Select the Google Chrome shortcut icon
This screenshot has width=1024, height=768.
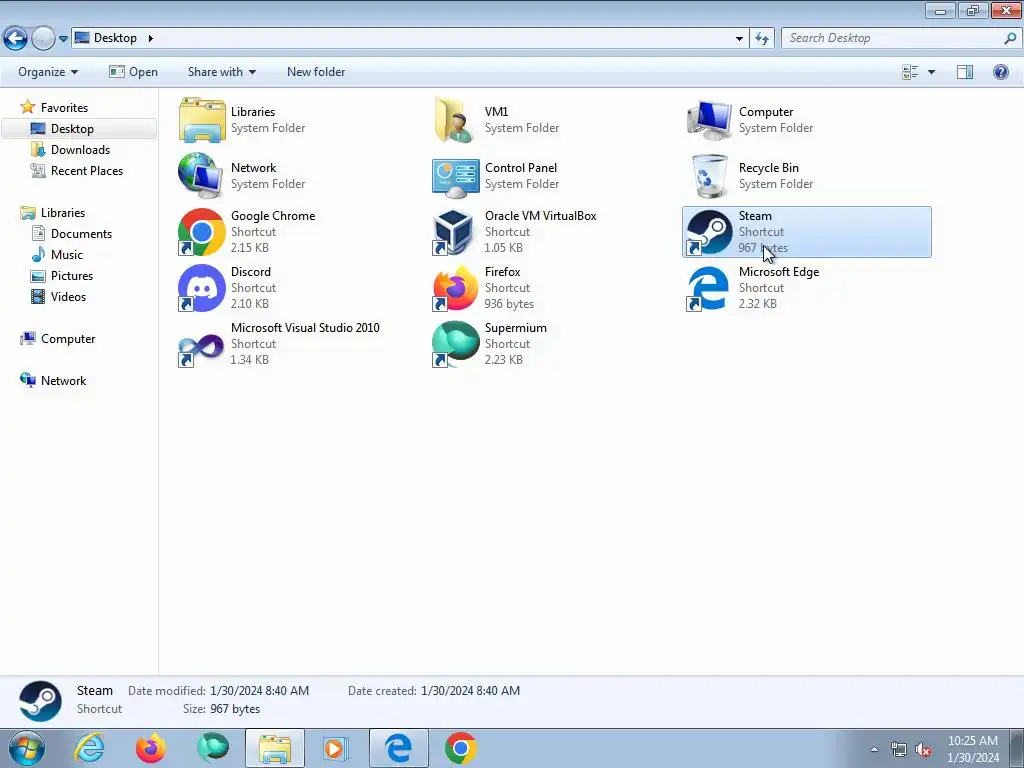tap(201, 232)
